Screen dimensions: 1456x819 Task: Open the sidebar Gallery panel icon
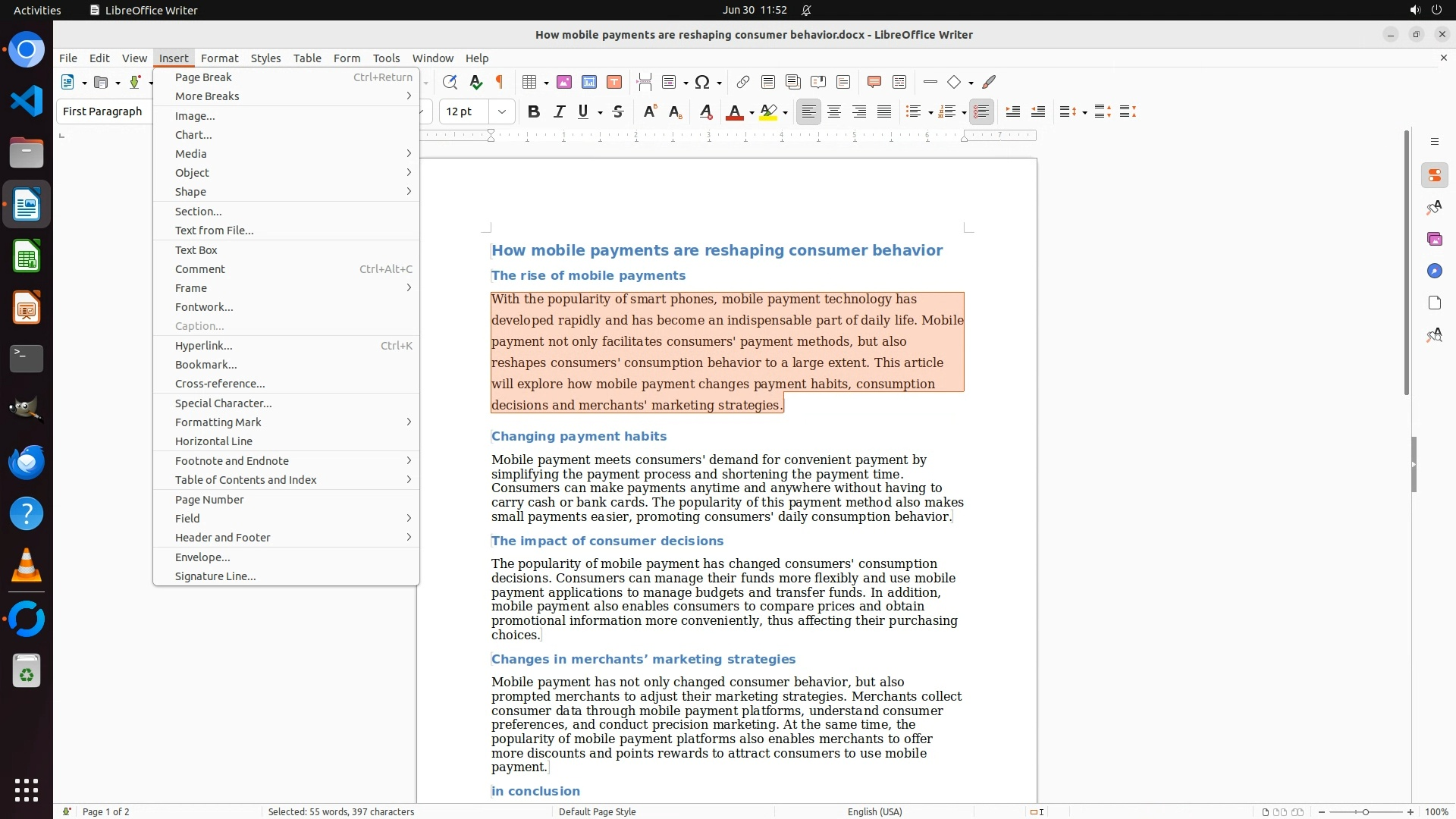1434,240
